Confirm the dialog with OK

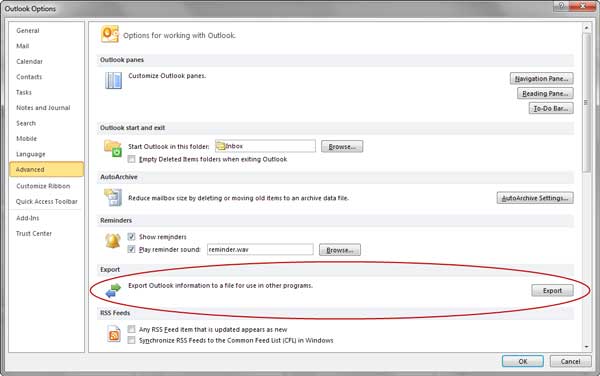pos(523,361)
